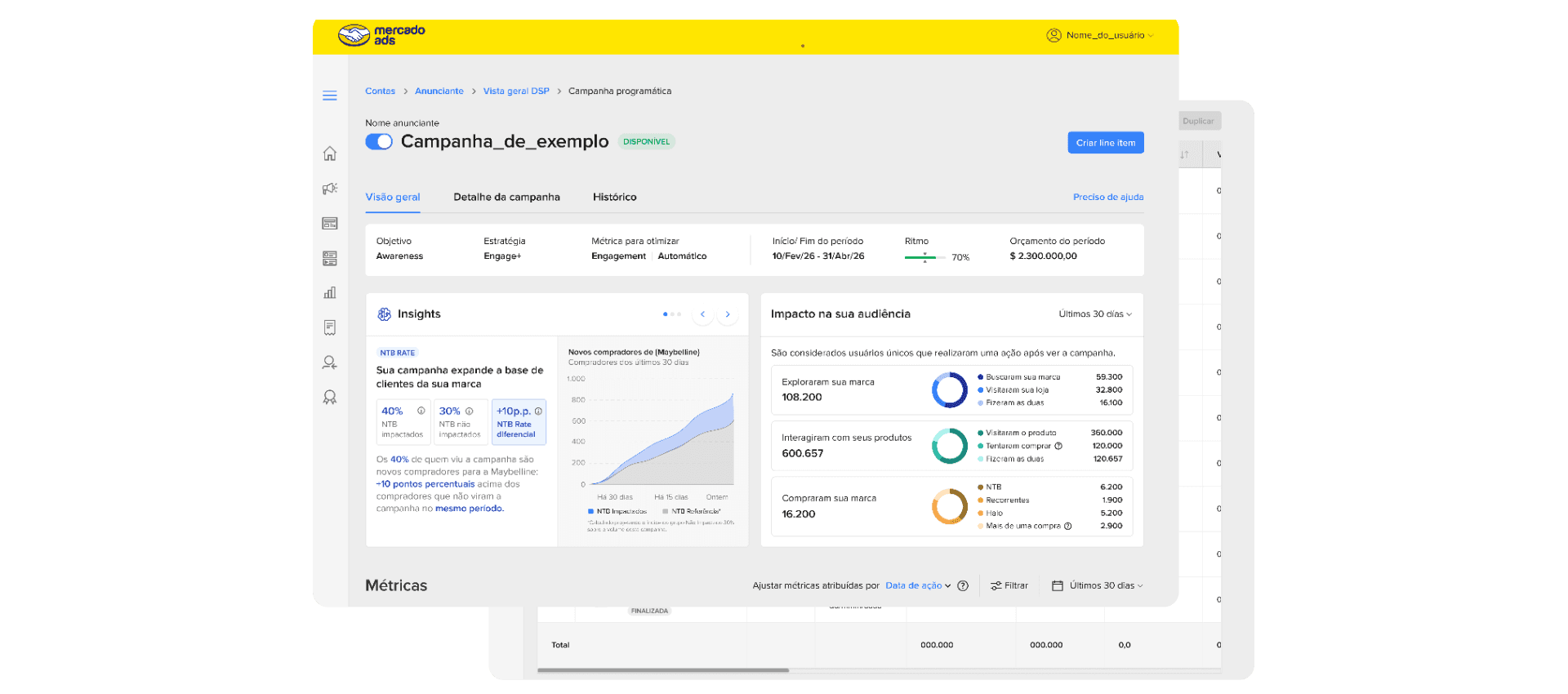
Task: Click the Duplicar button in background window
Action: [1198, 121]
